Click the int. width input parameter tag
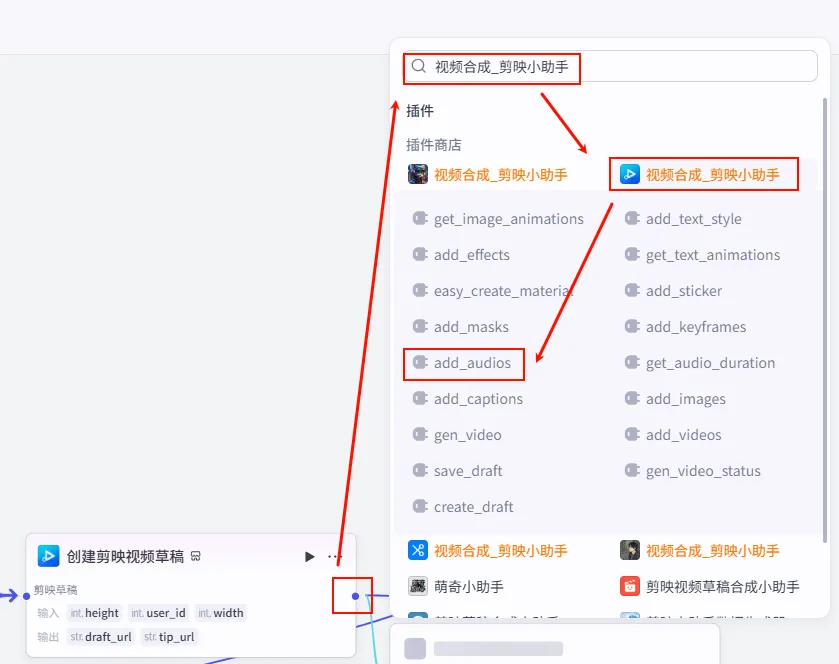Screen dimensions: 839x664 tap(220, 613)
